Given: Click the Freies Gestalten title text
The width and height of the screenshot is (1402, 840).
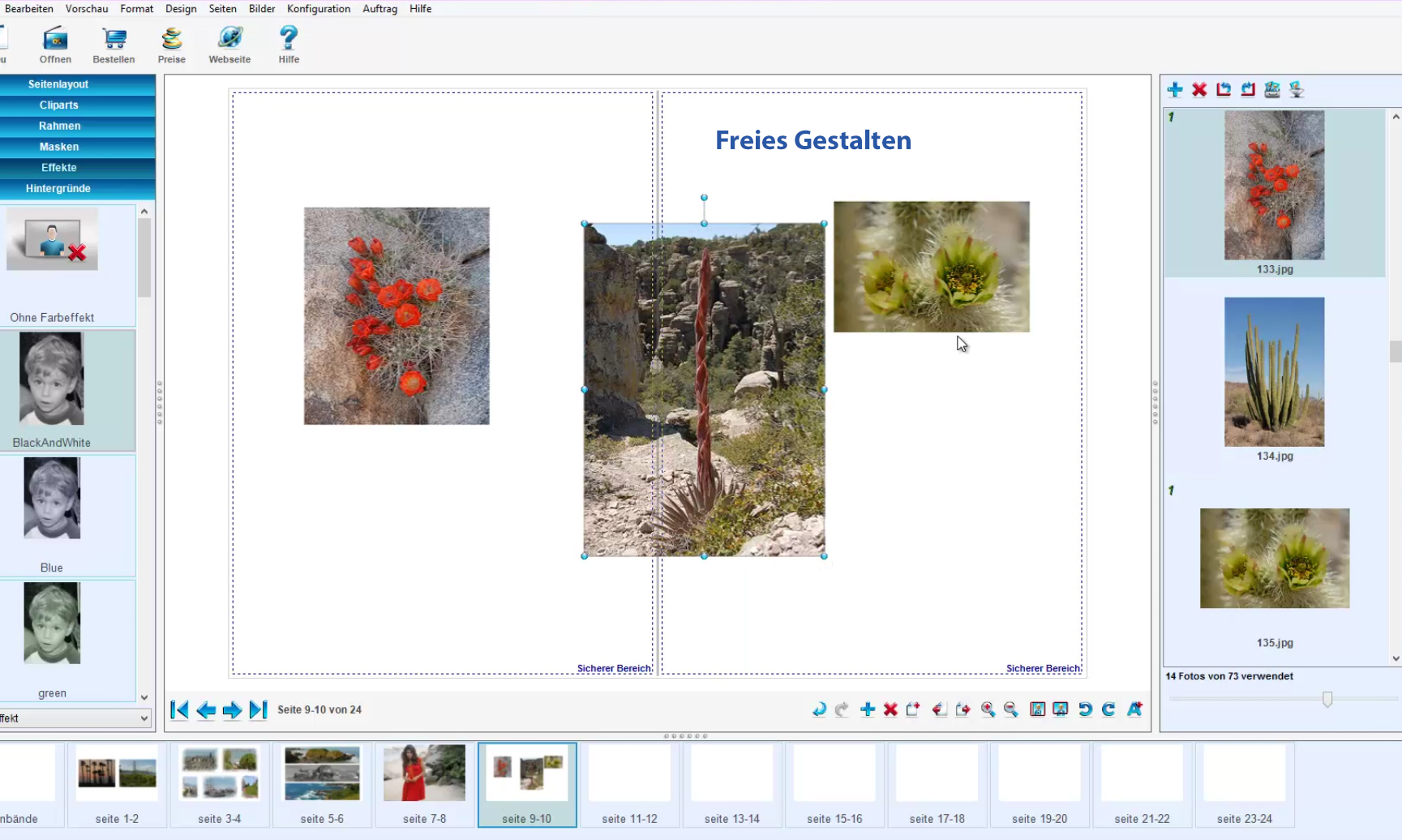Looking at the screenshot, I should coord(813,140).
